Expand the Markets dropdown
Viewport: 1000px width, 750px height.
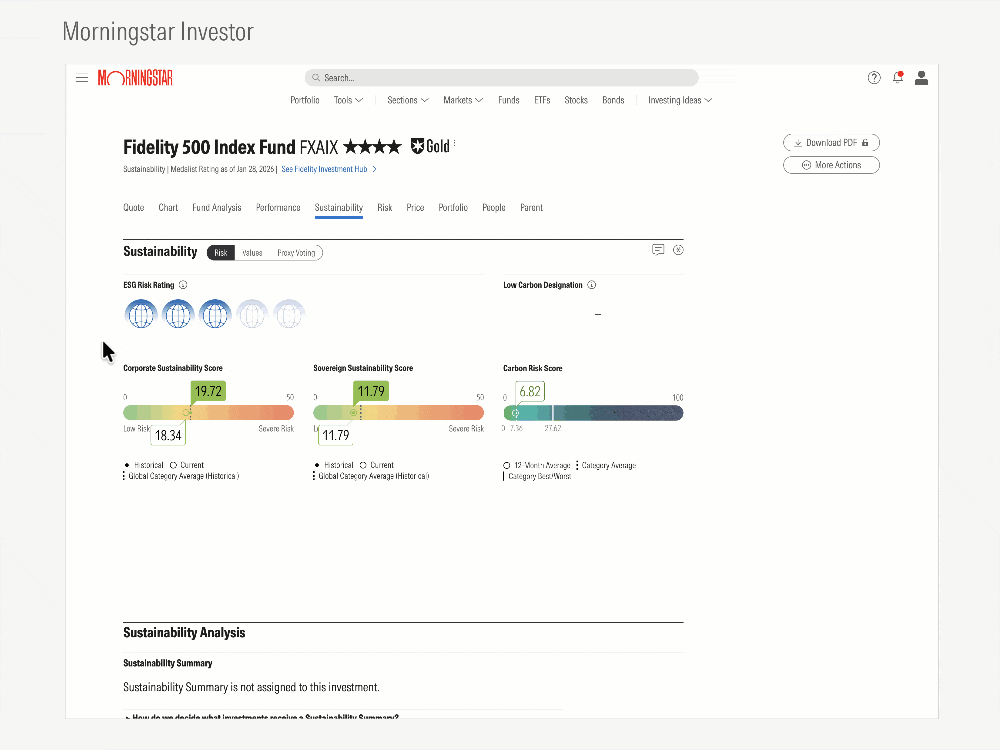point(463,100)
